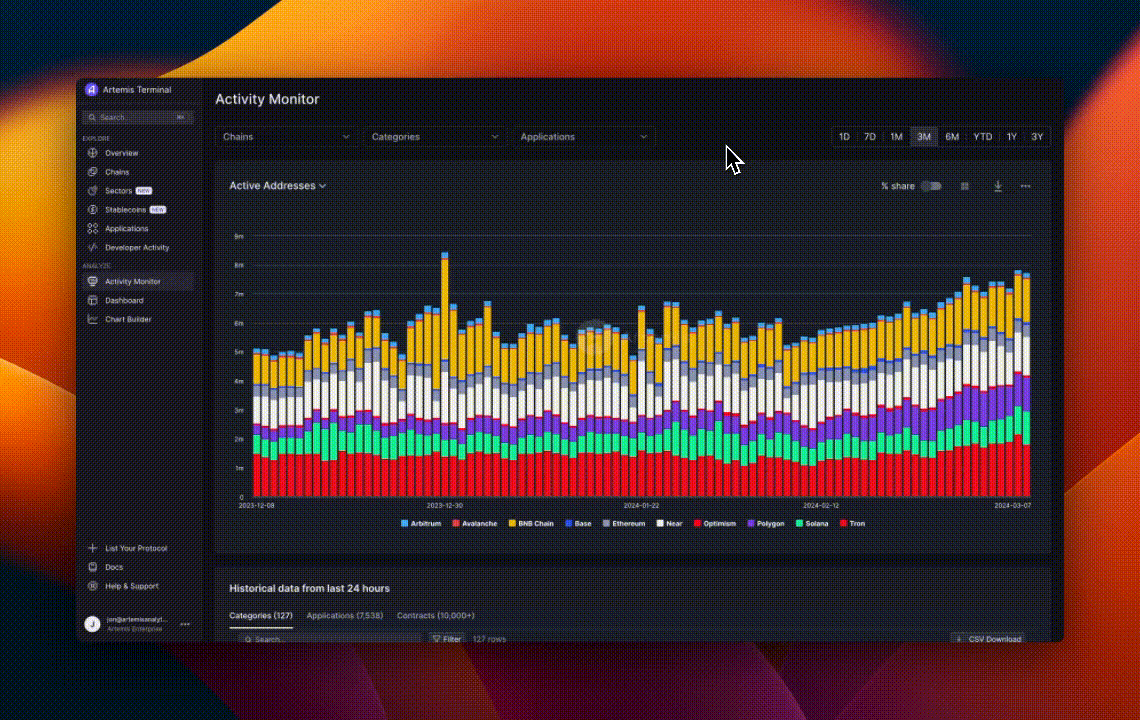Viewport: 1140px width, 720px height.
Task: Select the Activity Monitor sidebar icon
Action: [x=92, y=281]
